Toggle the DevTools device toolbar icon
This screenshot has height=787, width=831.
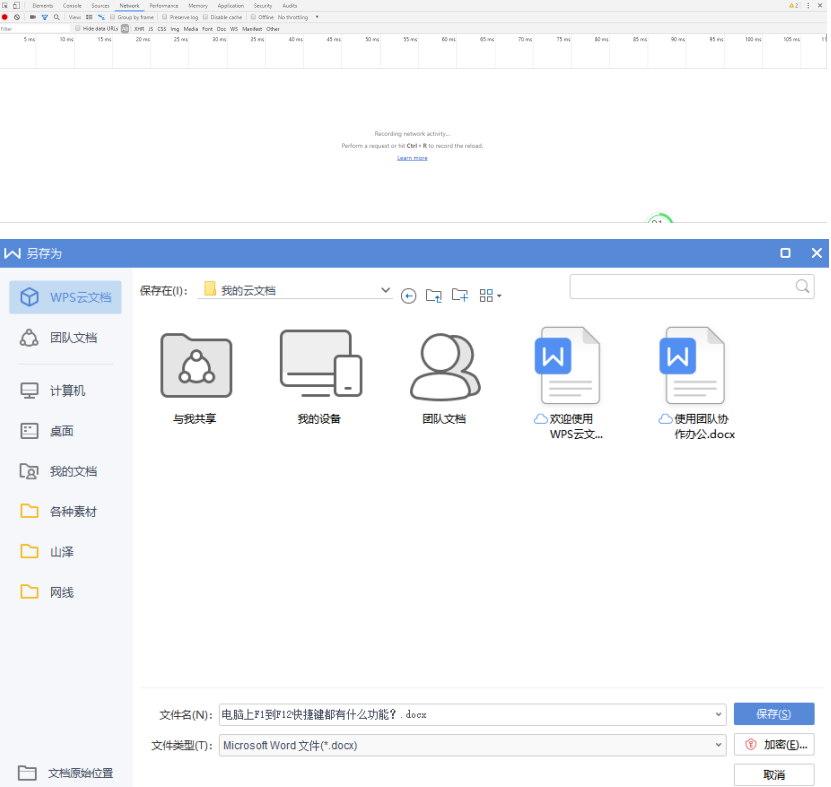coord(16,5)
